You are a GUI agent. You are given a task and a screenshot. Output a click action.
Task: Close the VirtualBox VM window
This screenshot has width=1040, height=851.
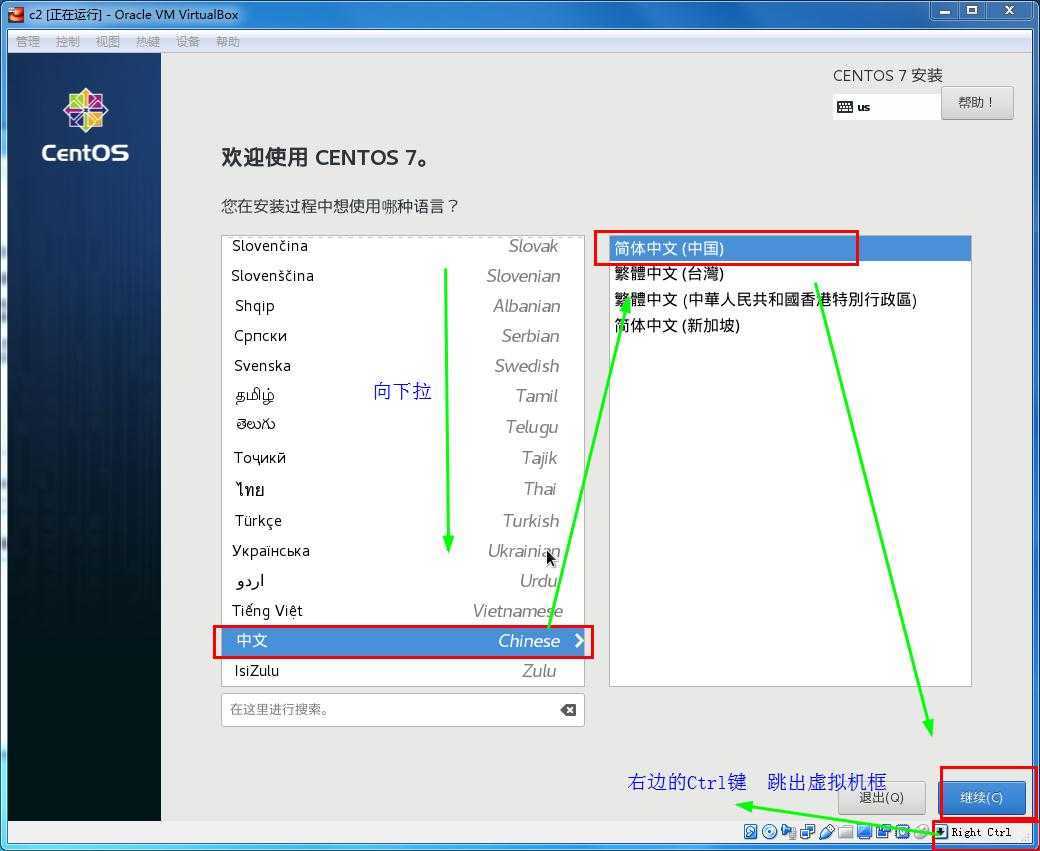(1009, 11)
